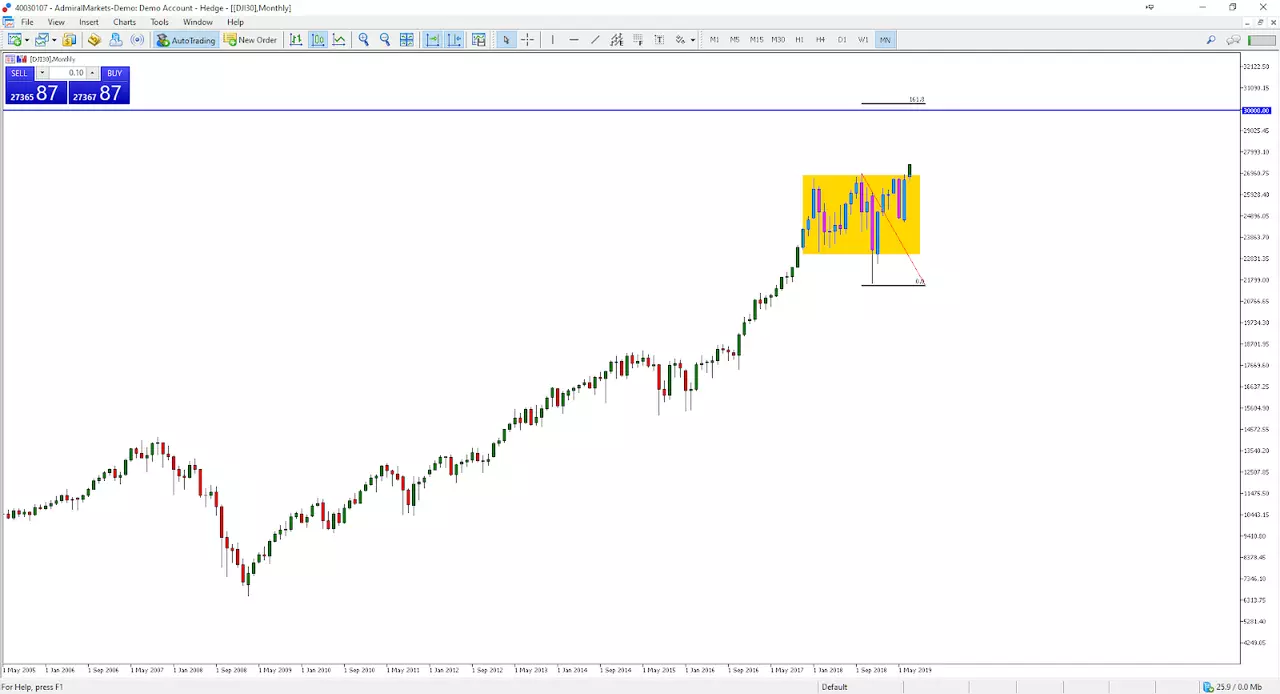Switch to M15 timeframe
This screenshot has width=1280, height=694.
(x=756, y=40)
